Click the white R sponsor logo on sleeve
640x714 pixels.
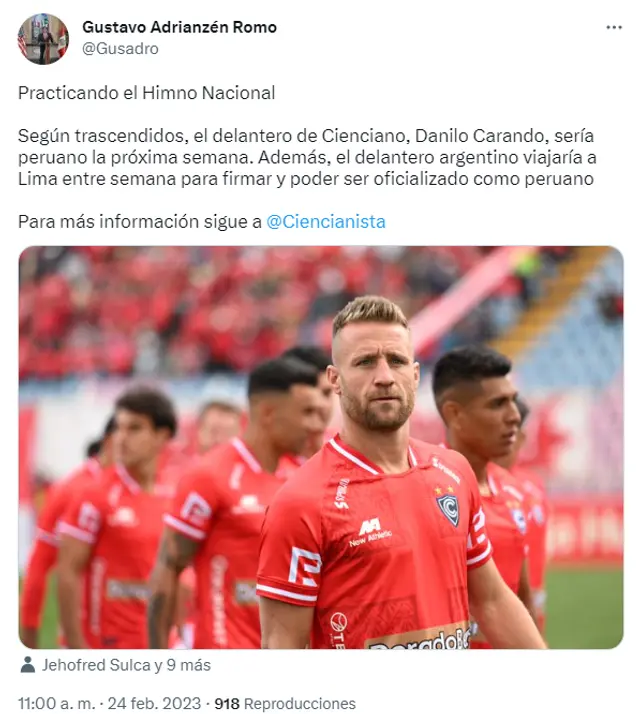click(x=304, y=566)
